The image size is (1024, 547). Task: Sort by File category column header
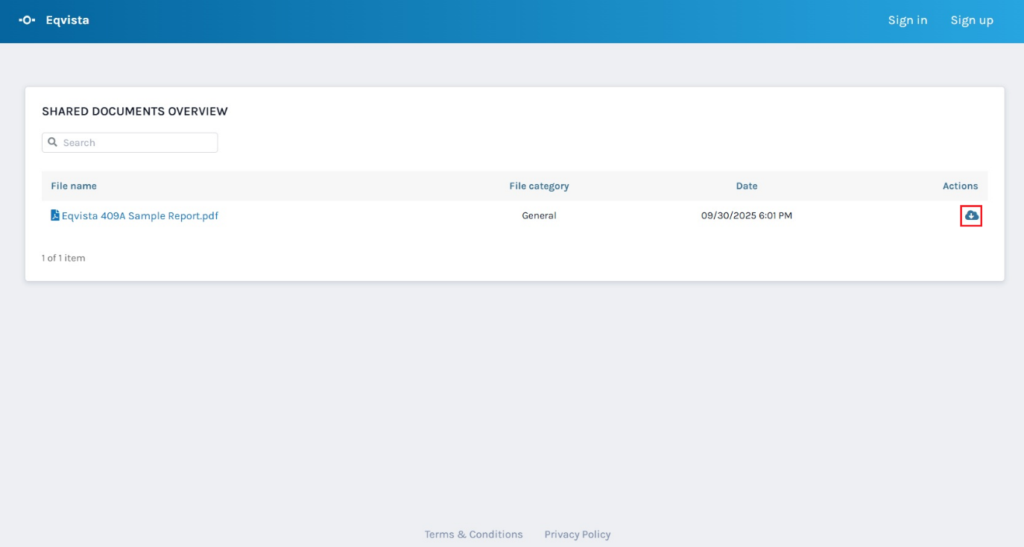538,186
